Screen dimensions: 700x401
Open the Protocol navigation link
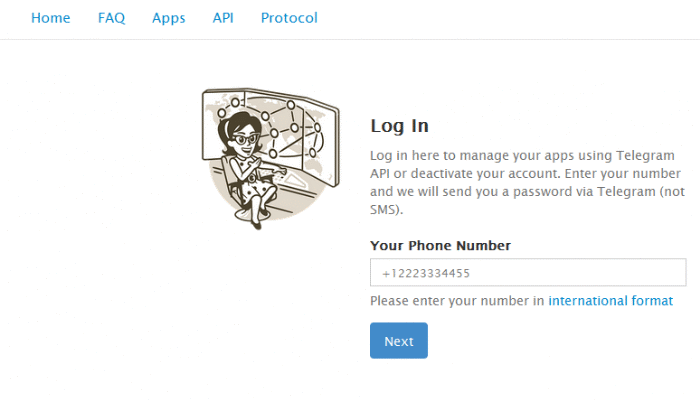click(x=289, y=18)
